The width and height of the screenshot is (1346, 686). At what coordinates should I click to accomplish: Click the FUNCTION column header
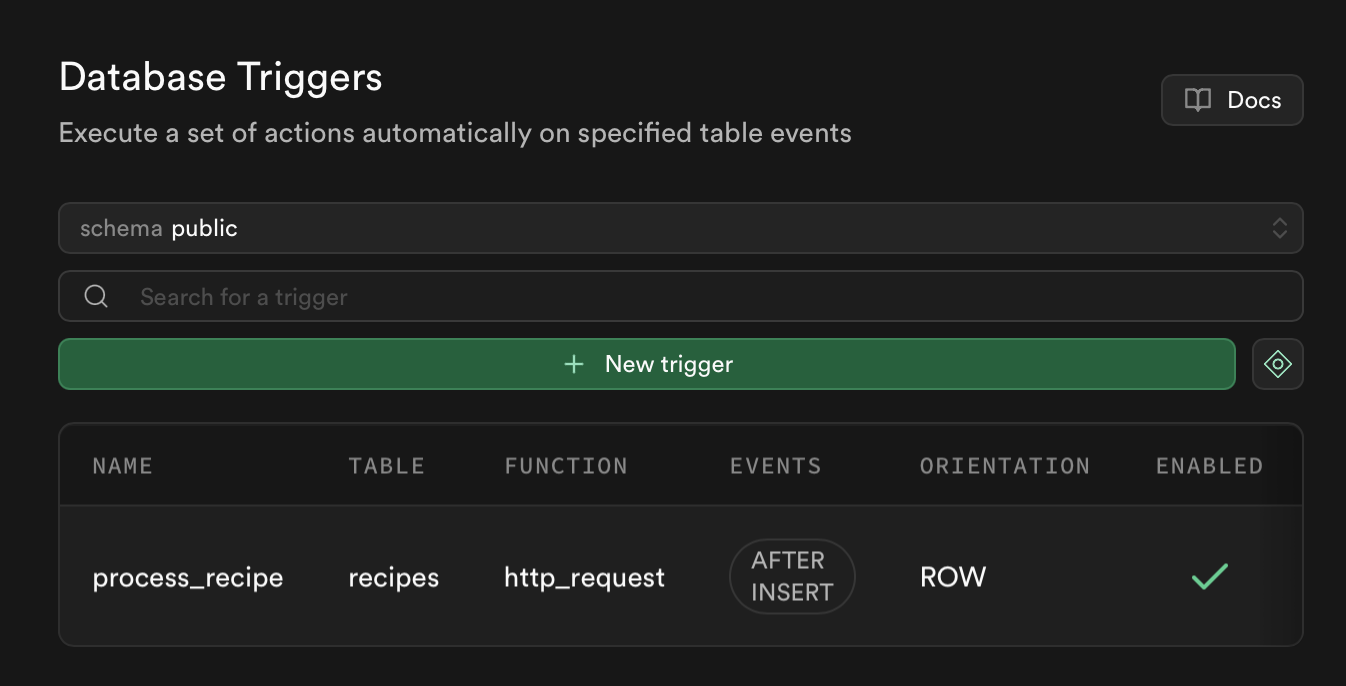point(566,466)
